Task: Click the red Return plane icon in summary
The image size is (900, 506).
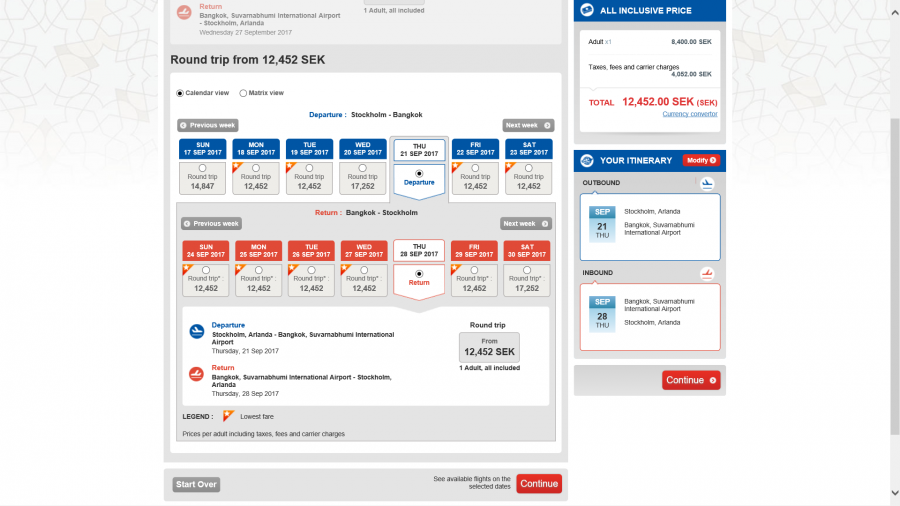Action: click(197, 374)
